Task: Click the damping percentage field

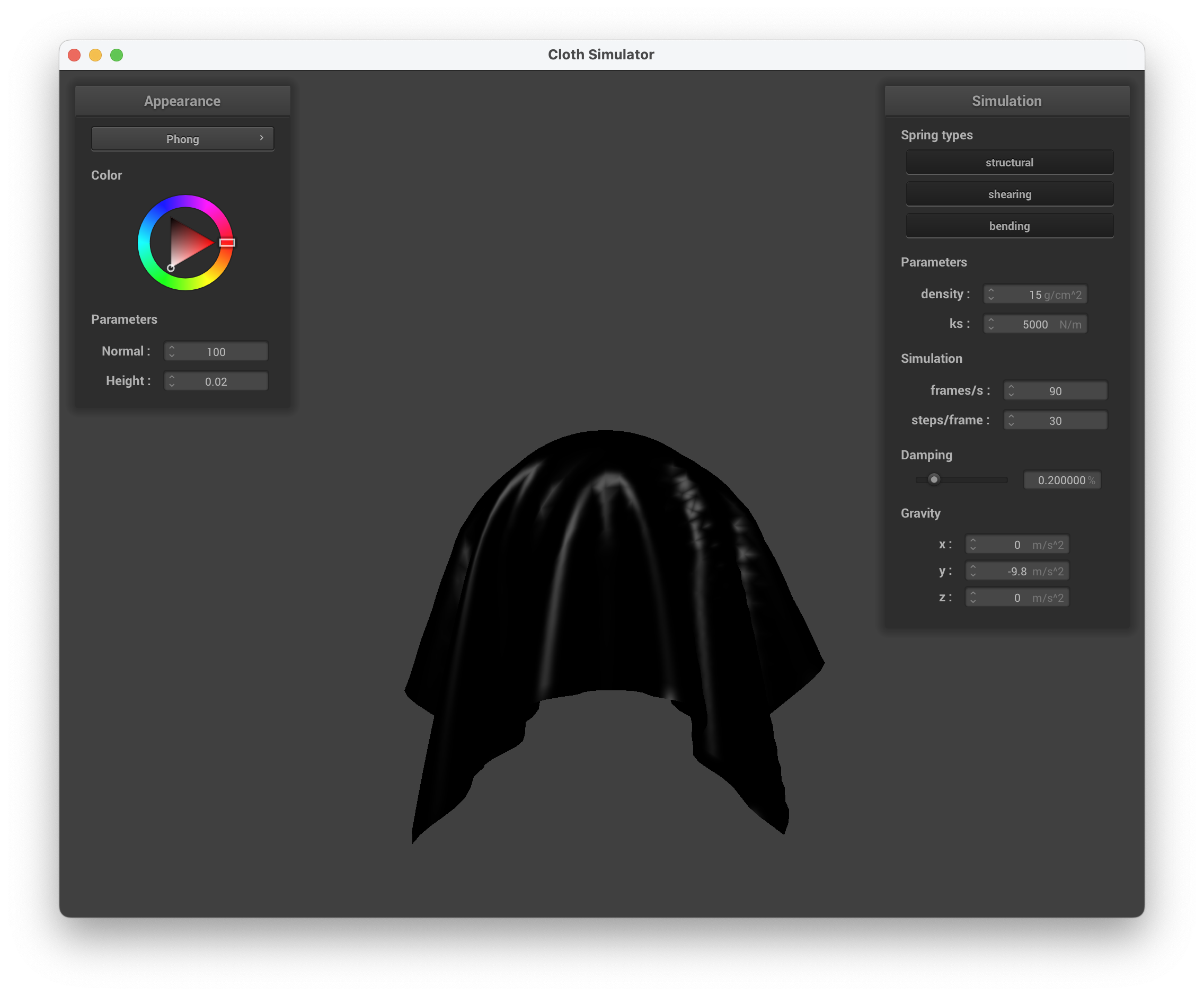Action: coord(1062,480)
